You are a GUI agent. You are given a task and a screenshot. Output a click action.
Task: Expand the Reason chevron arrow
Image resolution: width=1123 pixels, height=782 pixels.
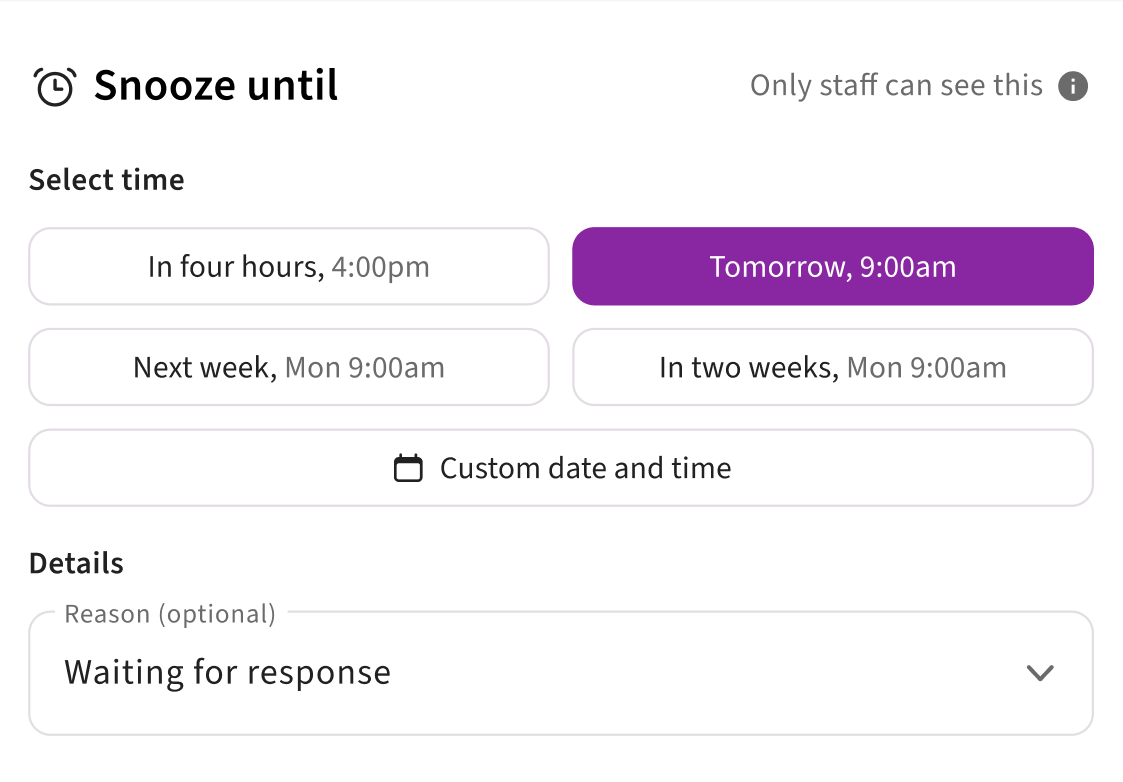click(x=1040, y=673)
